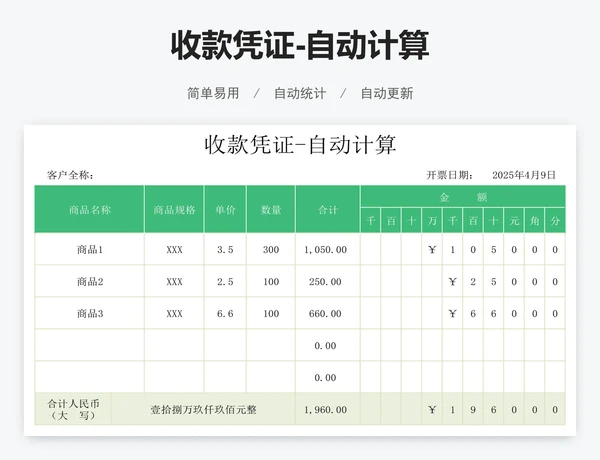Click the XXX spec cell in 商品3 row
600x460 pixels.
coord(174,314)
